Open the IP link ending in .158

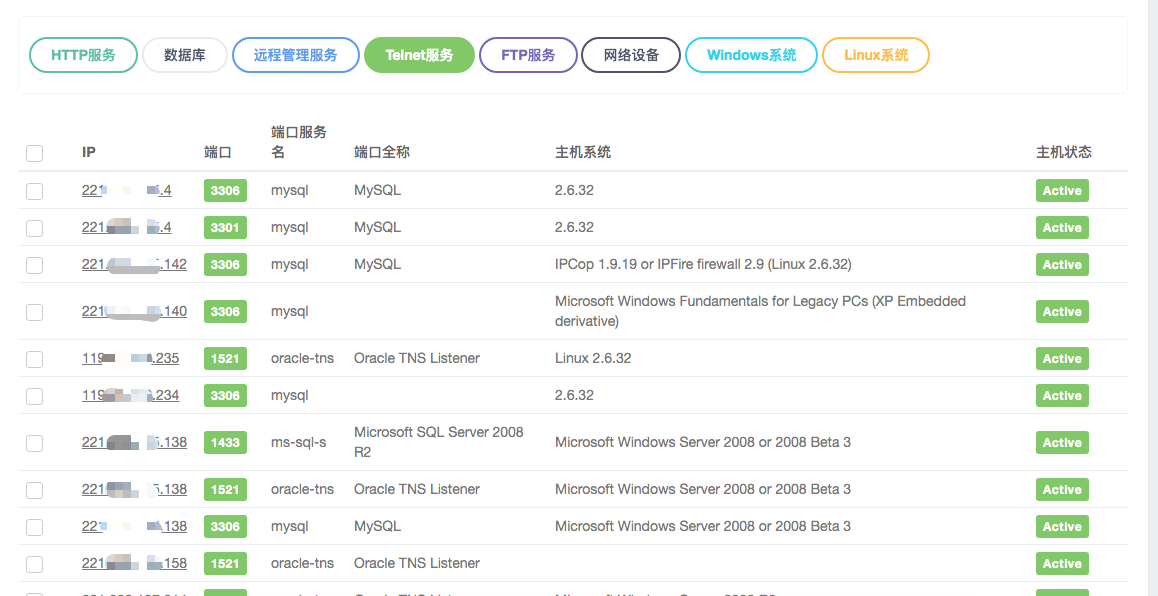134,563
